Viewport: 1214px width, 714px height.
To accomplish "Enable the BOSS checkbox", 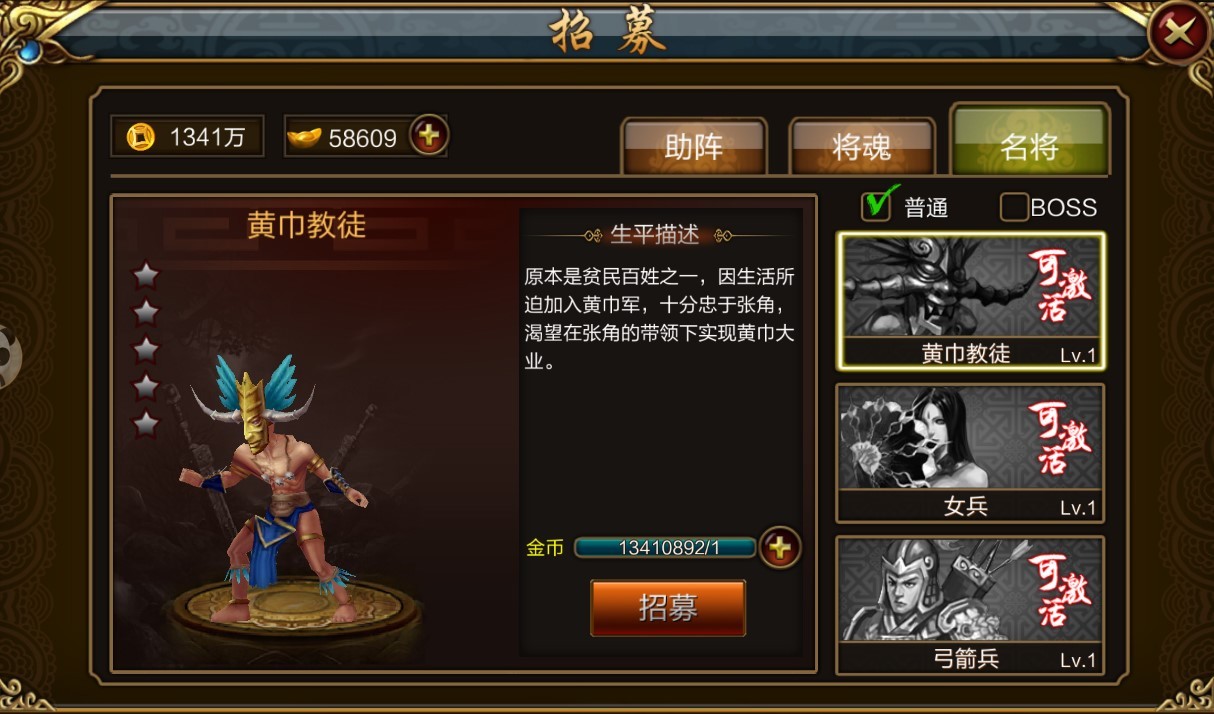I will pos(1014,207).
